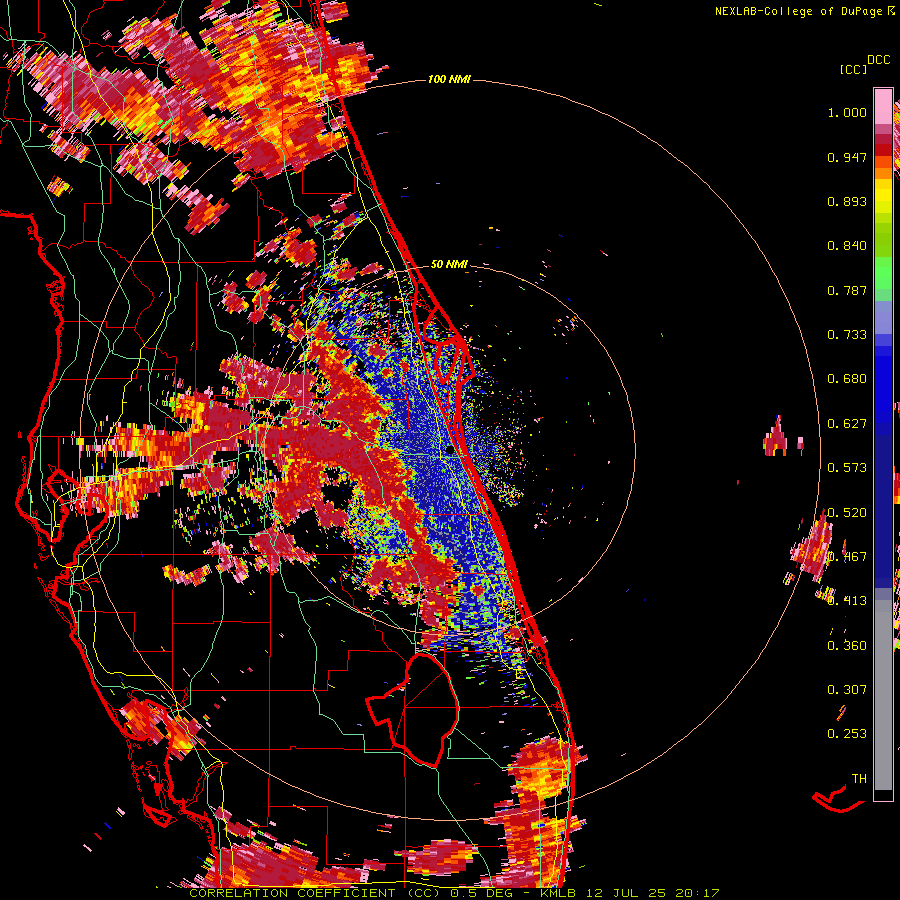The width and height of the screenshot is (900, 900).
Task: Click the 0.893 color scale value
Action: pyautogui.click(x=847, y=201)
